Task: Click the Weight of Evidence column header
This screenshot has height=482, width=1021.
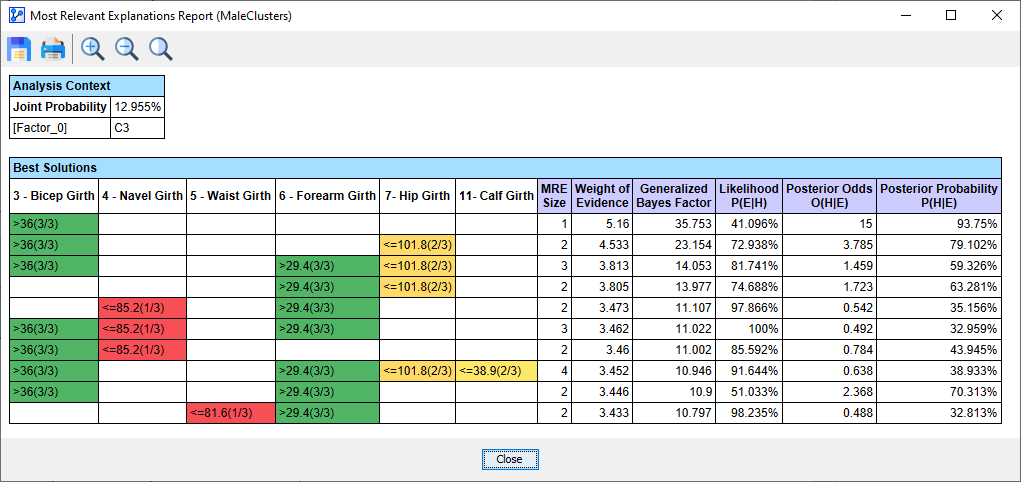Action: point(602,195)
